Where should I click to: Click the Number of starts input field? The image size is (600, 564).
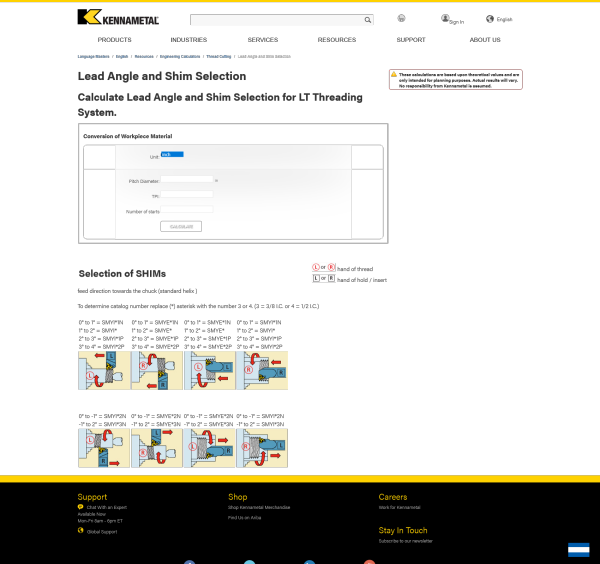coord(187,209)
